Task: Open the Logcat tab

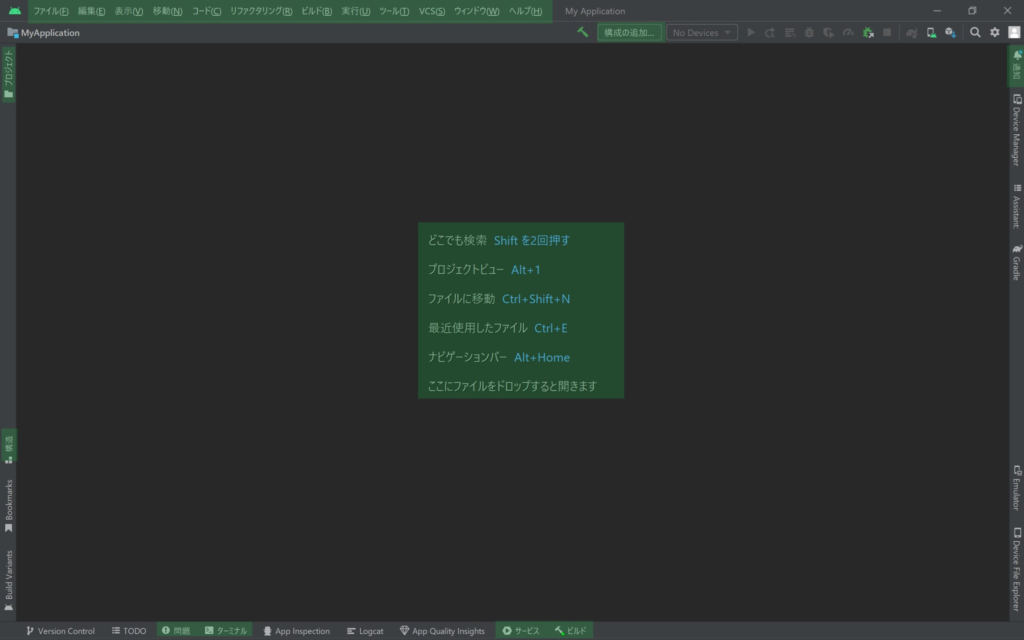Action: click(365, 631)
